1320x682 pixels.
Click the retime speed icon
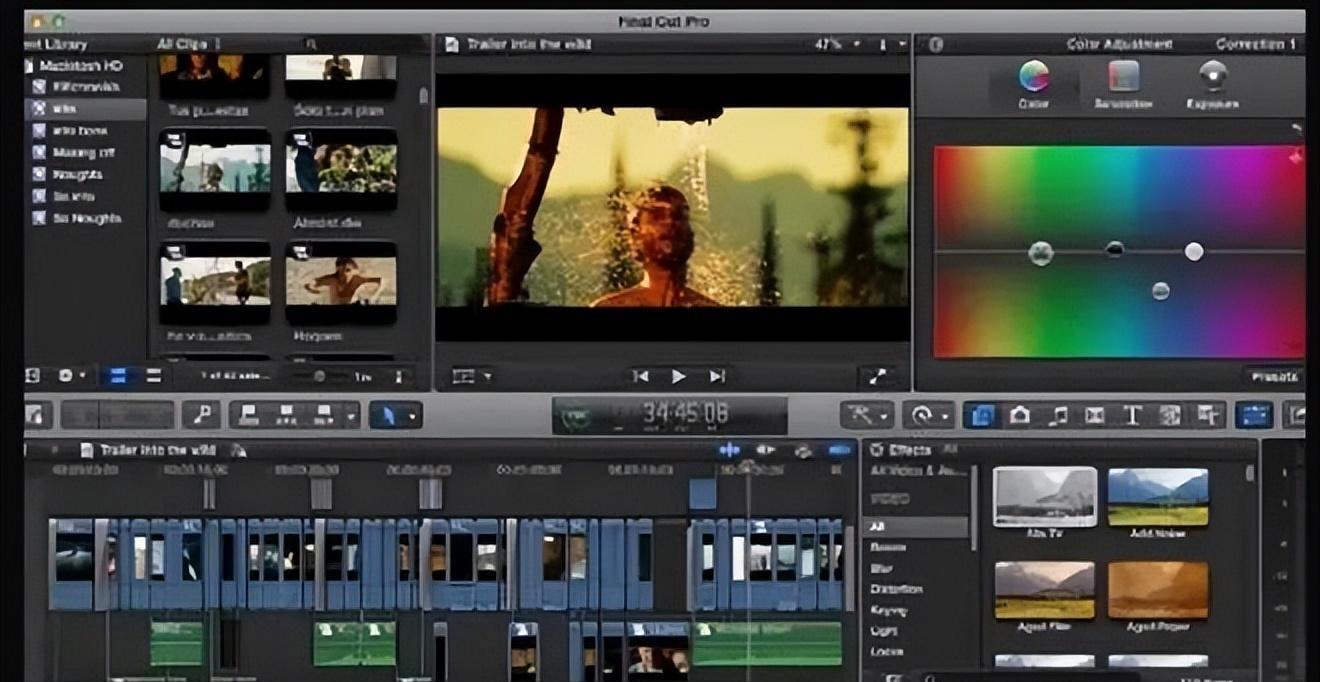pyautogui.click(x=921, y=415)
